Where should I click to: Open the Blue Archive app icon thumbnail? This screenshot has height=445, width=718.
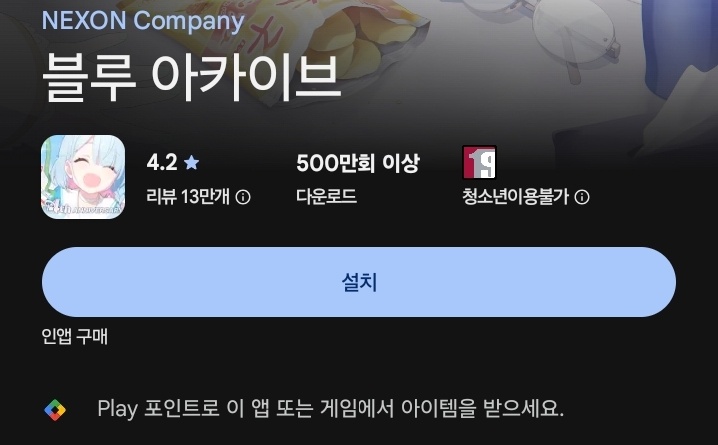click(83, 177)
